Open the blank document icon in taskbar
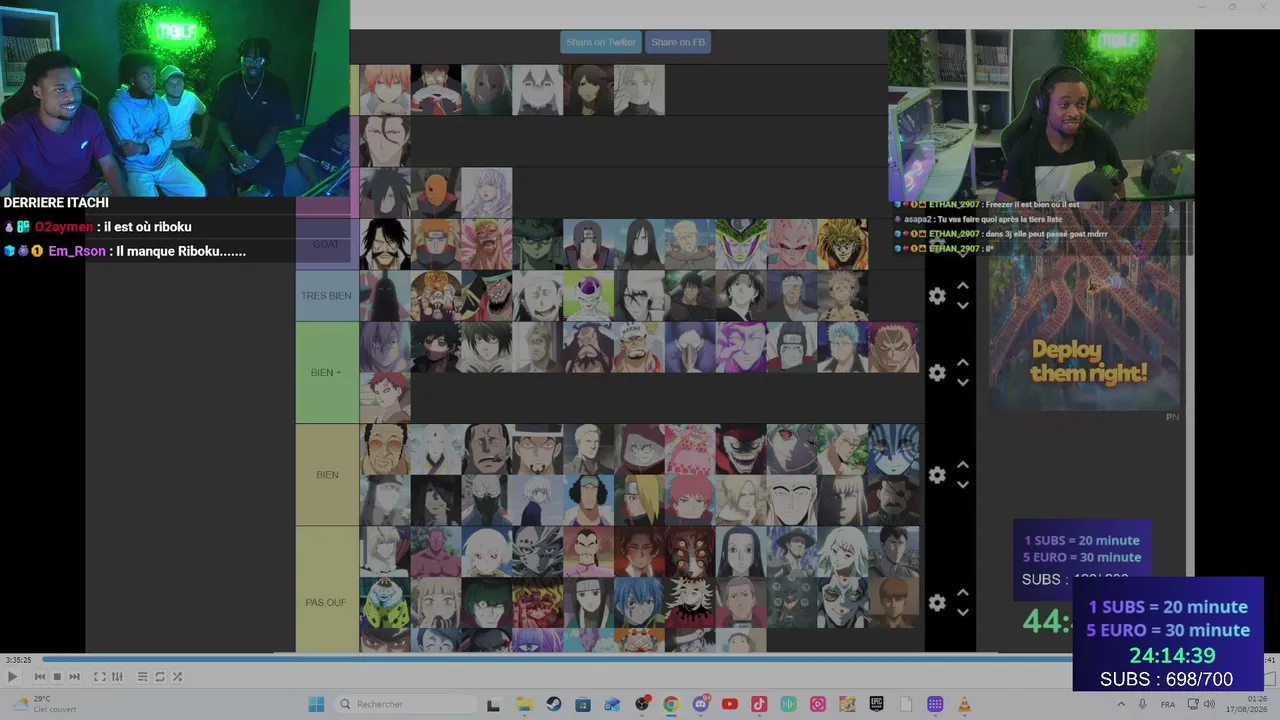This screenshot has width=1280, height=720. [906, 704]
